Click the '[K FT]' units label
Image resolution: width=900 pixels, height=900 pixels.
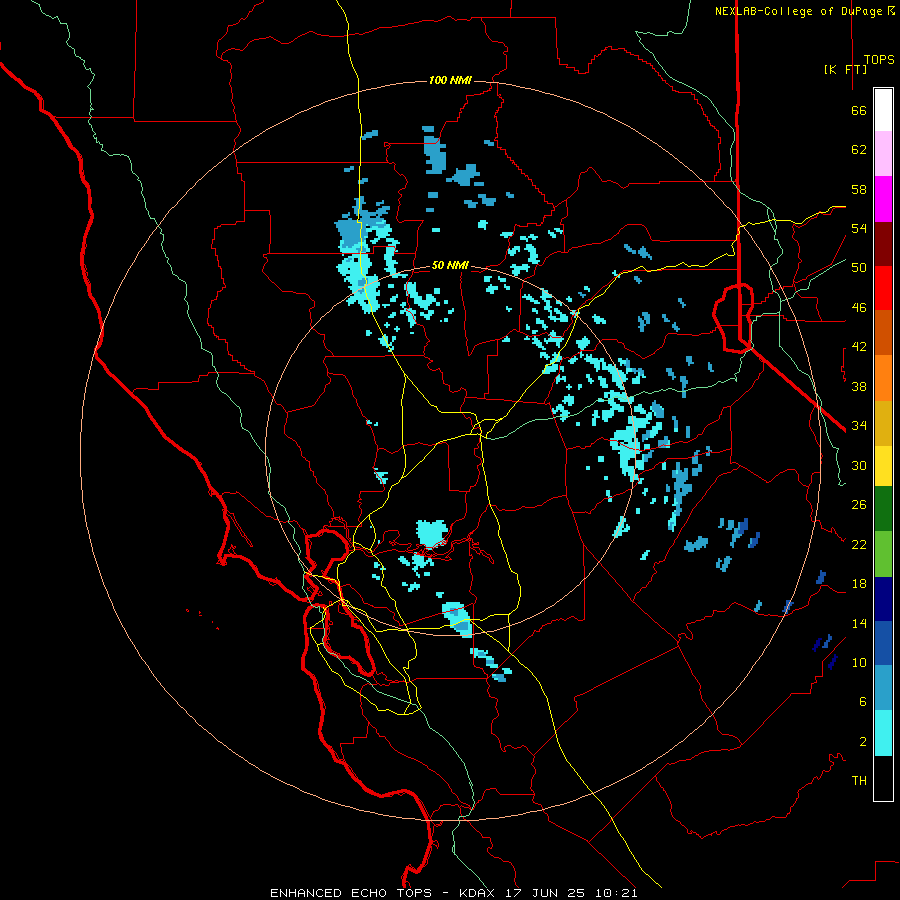[845, 70]
